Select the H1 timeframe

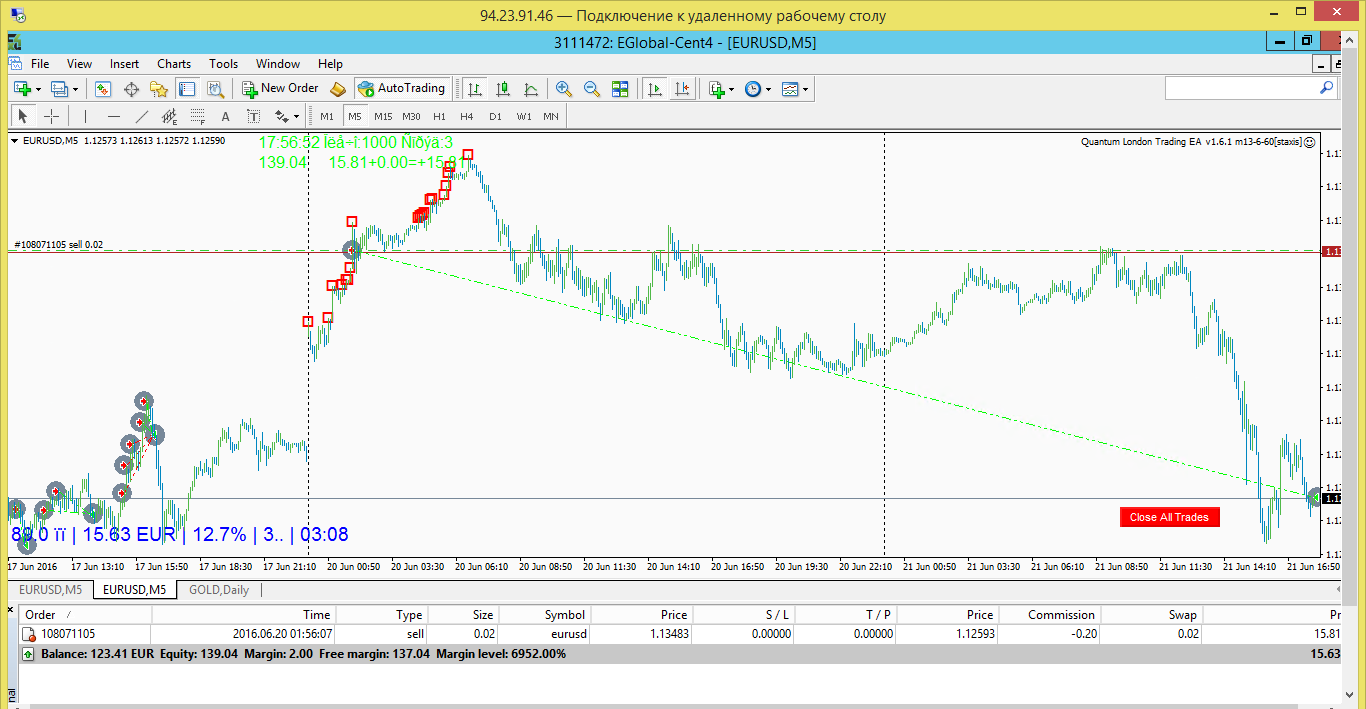pyautogui.click(x=439, y=116)
